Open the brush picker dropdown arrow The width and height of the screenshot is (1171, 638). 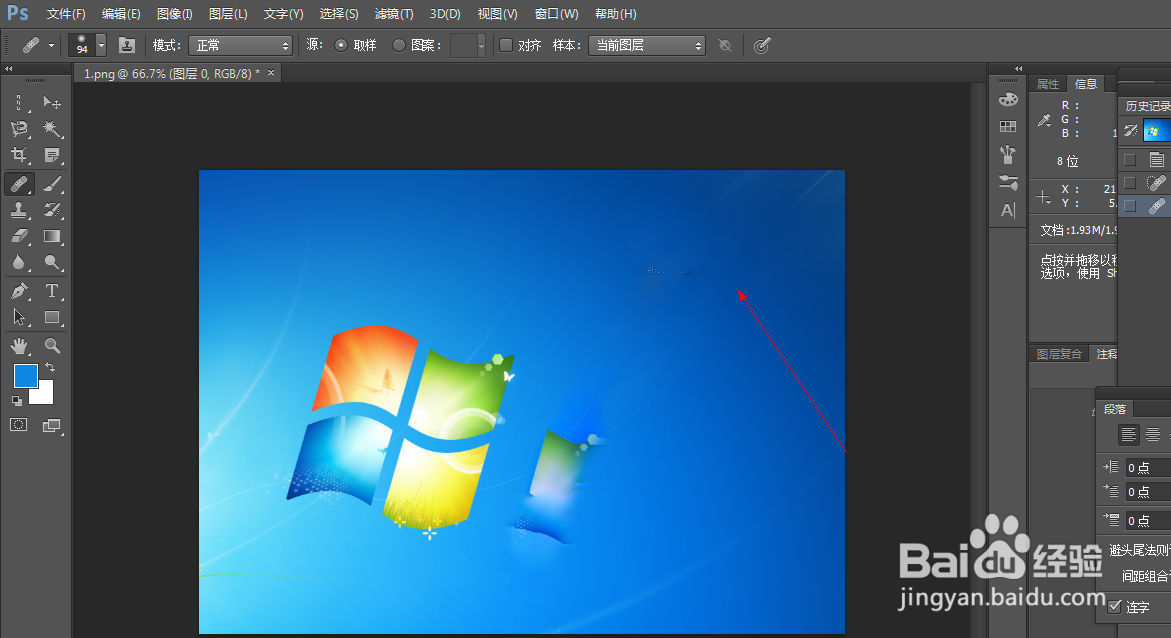pyautogui.click(x=101, y=46)
